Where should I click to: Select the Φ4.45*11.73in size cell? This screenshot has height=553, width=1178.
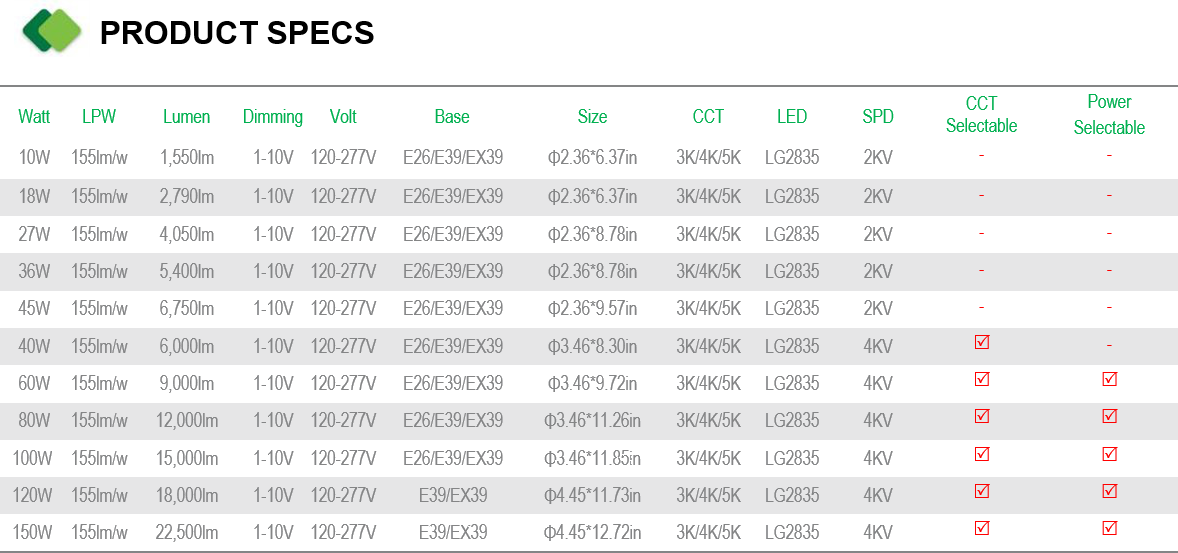point(592,495)
